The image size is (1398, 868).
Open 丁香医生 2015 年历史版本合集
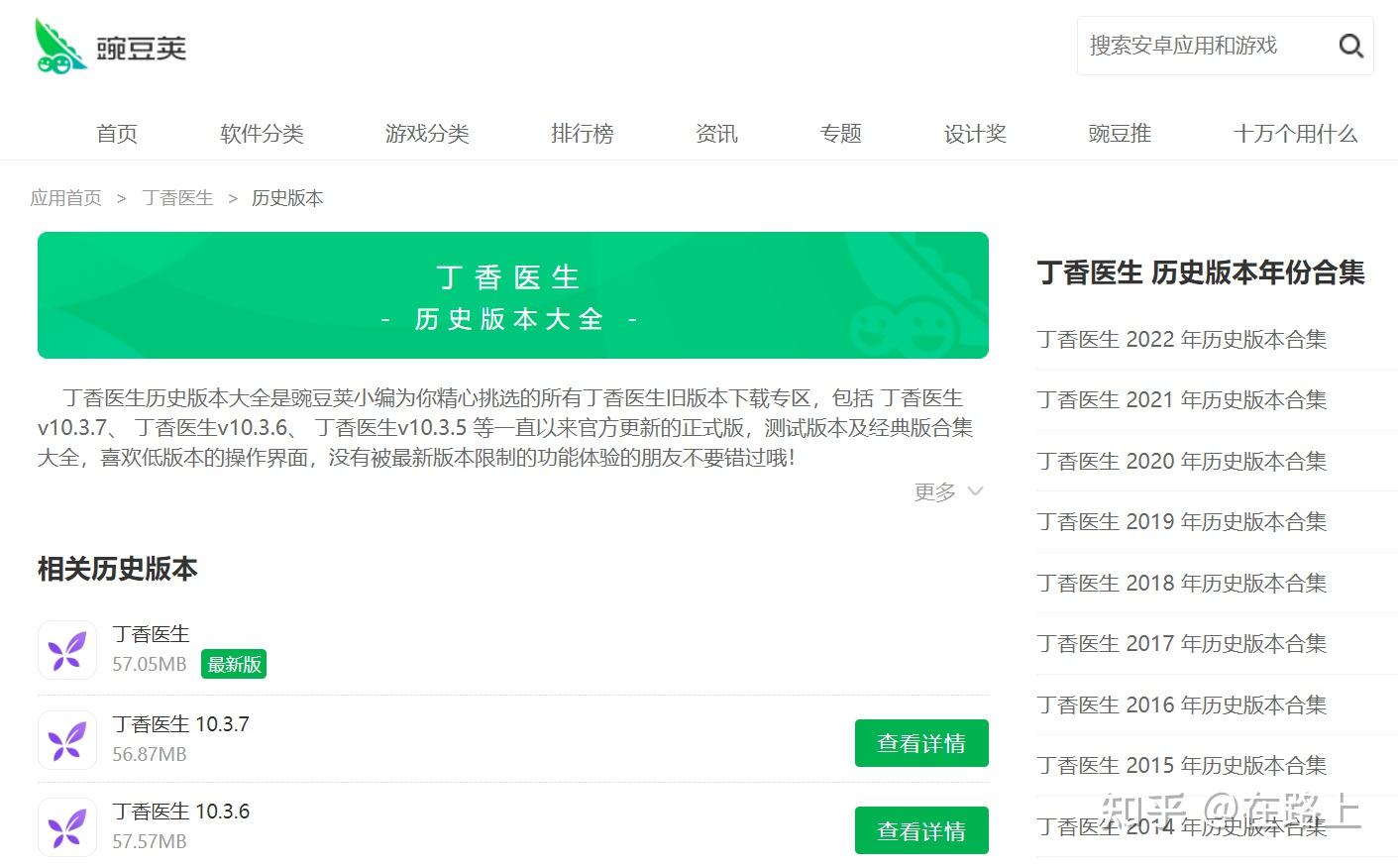1181,765
